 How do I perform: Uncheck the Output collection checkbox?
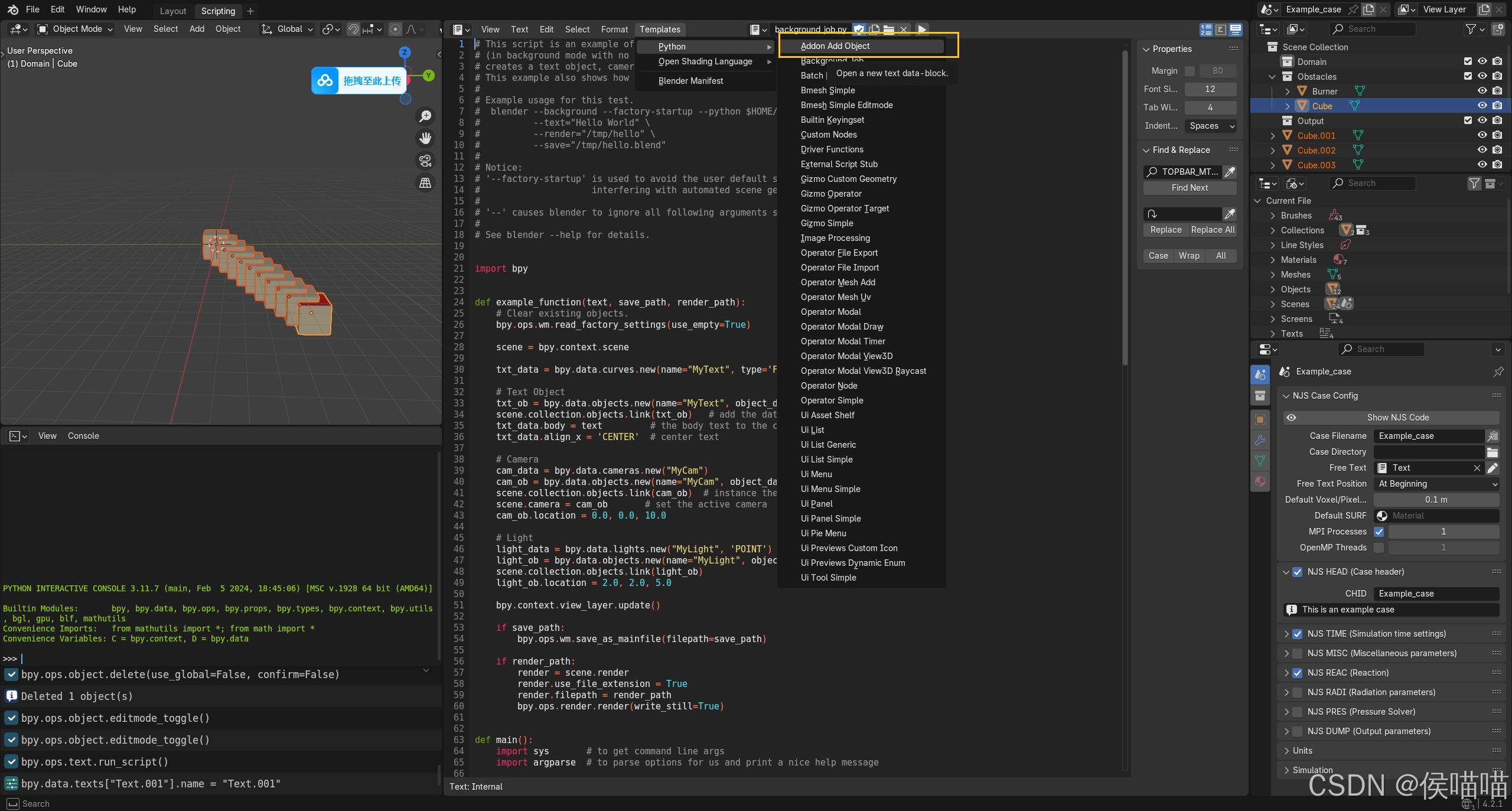[1468, 120]
